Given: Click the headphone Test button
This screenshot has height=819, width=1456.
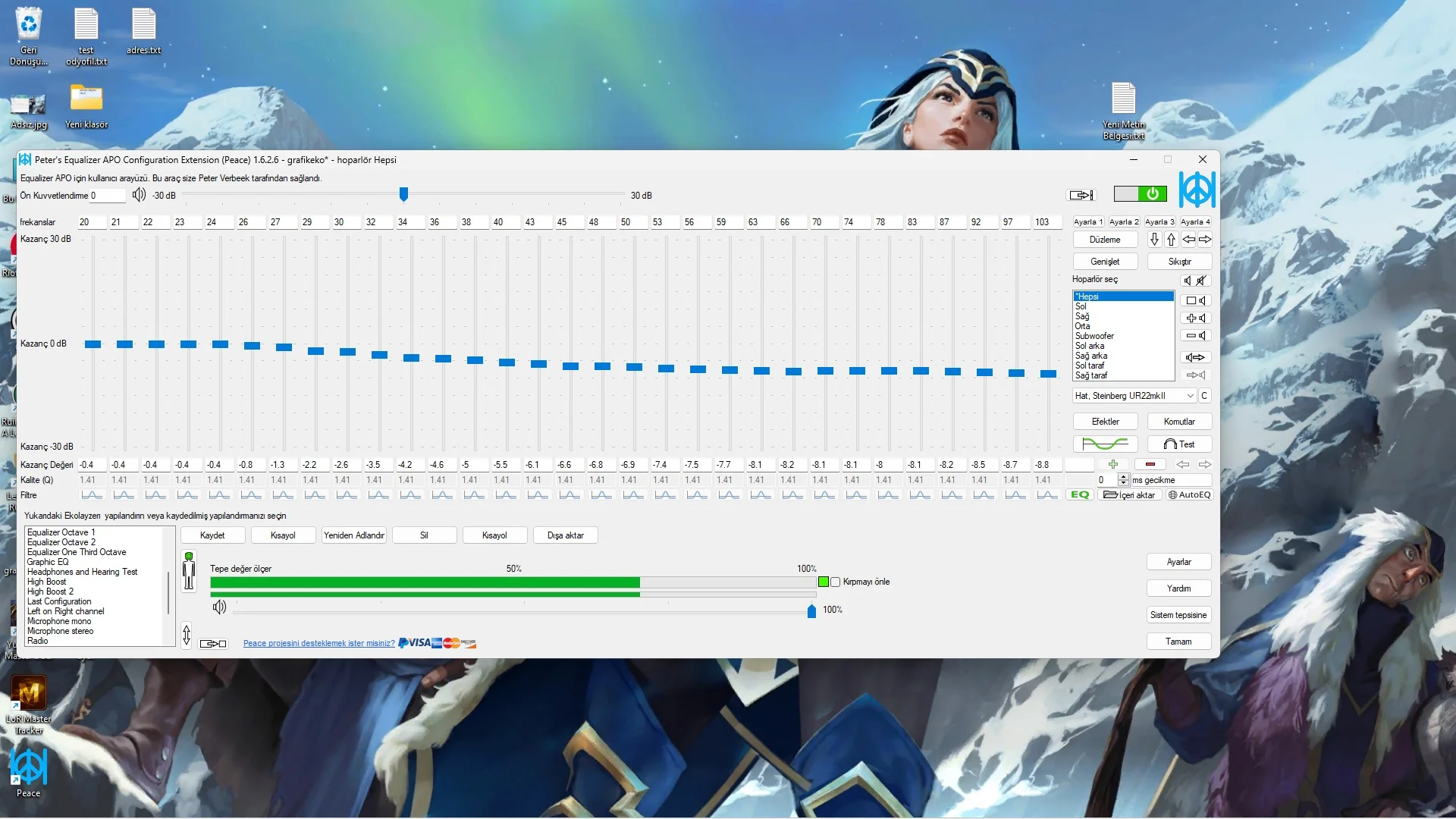Looking at the screenshot, I should coord(1179,444).
